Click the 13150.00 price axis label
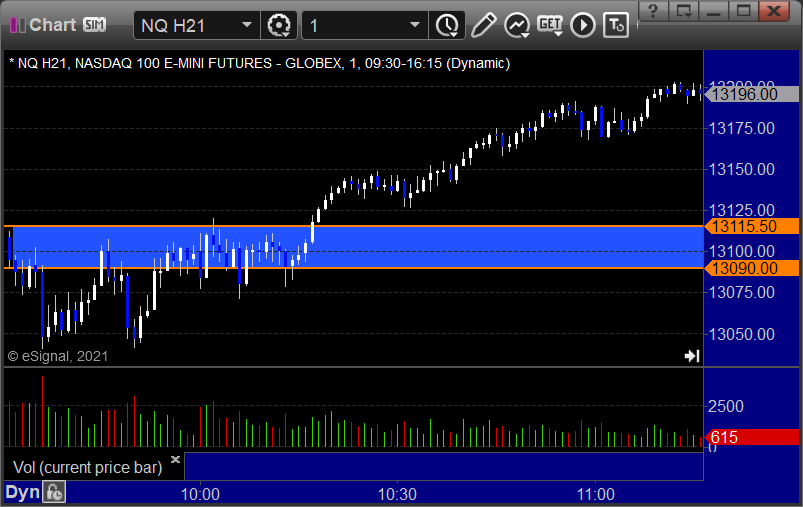 click(x=742, y=170)
